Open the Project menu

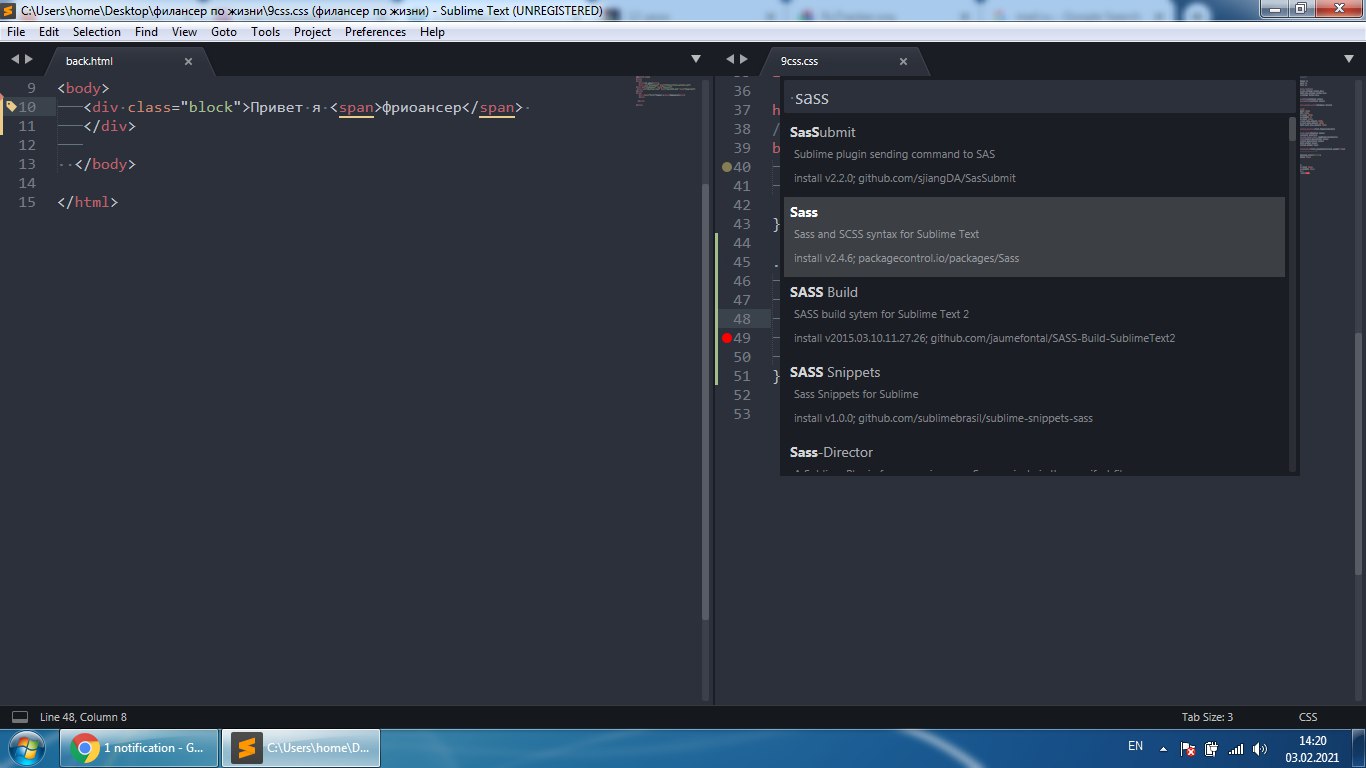[x=312, y=32]
